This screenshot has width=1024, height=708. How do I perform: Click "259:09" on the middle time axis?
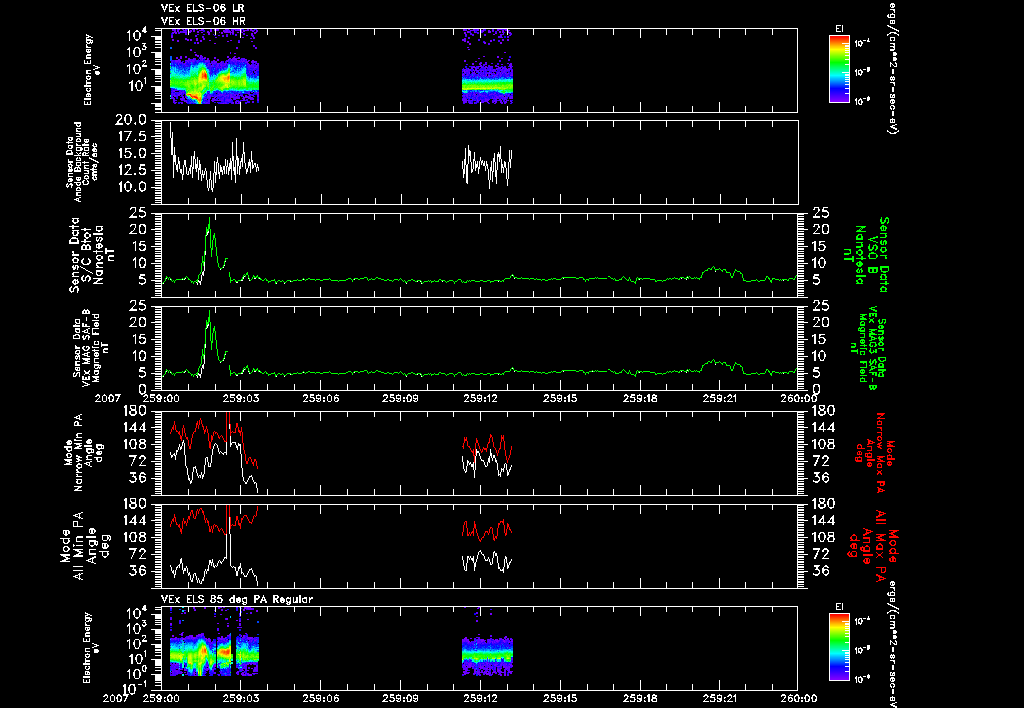click(400, 398)
